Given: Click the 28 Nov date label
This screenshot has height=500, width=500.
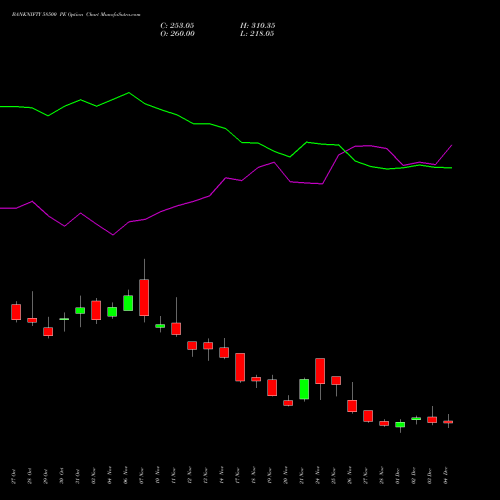Looking at the screenshot, I should (x=381, y=476).
